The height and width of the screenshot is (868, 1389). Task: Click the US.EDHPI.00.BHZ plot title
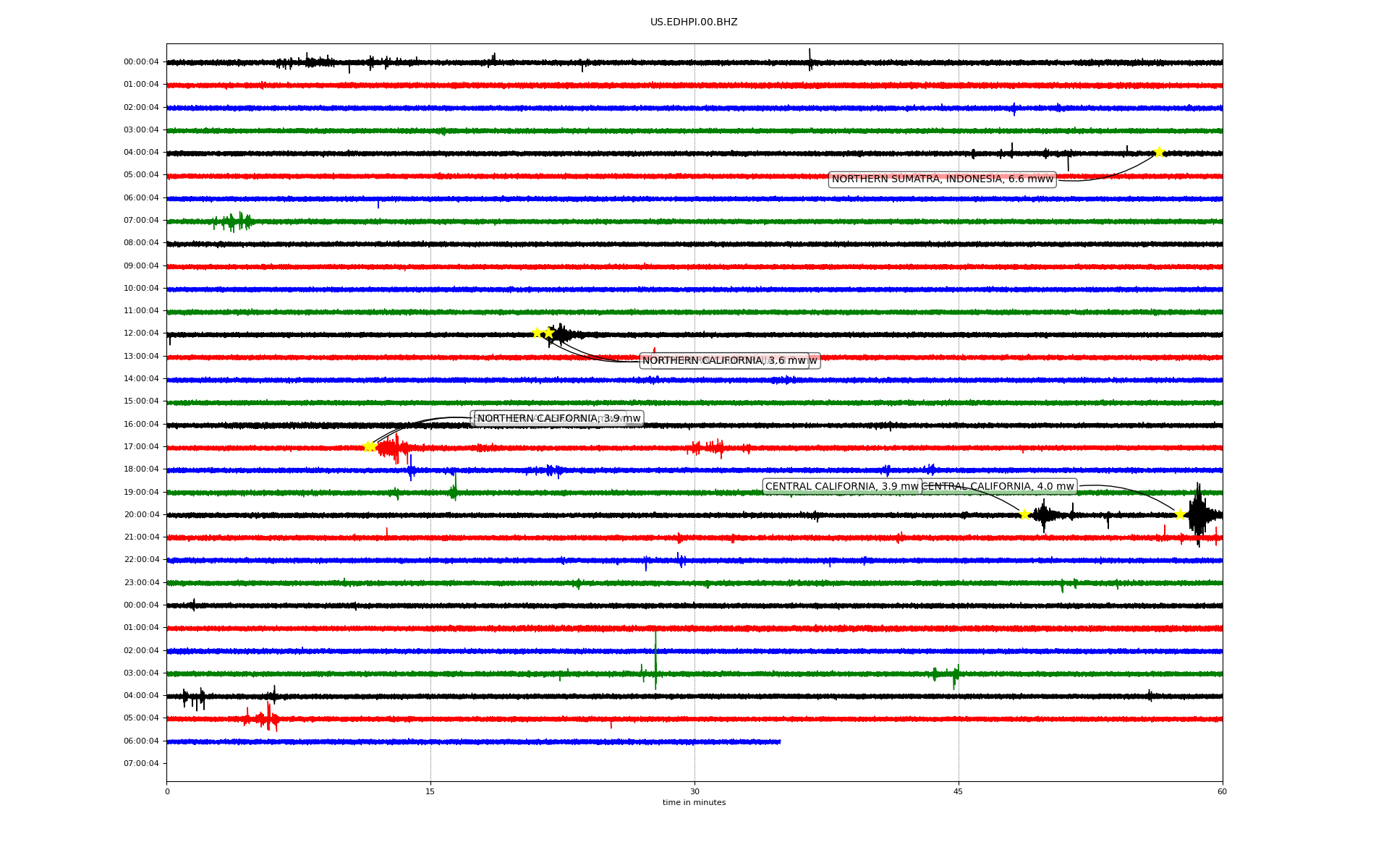693,22
